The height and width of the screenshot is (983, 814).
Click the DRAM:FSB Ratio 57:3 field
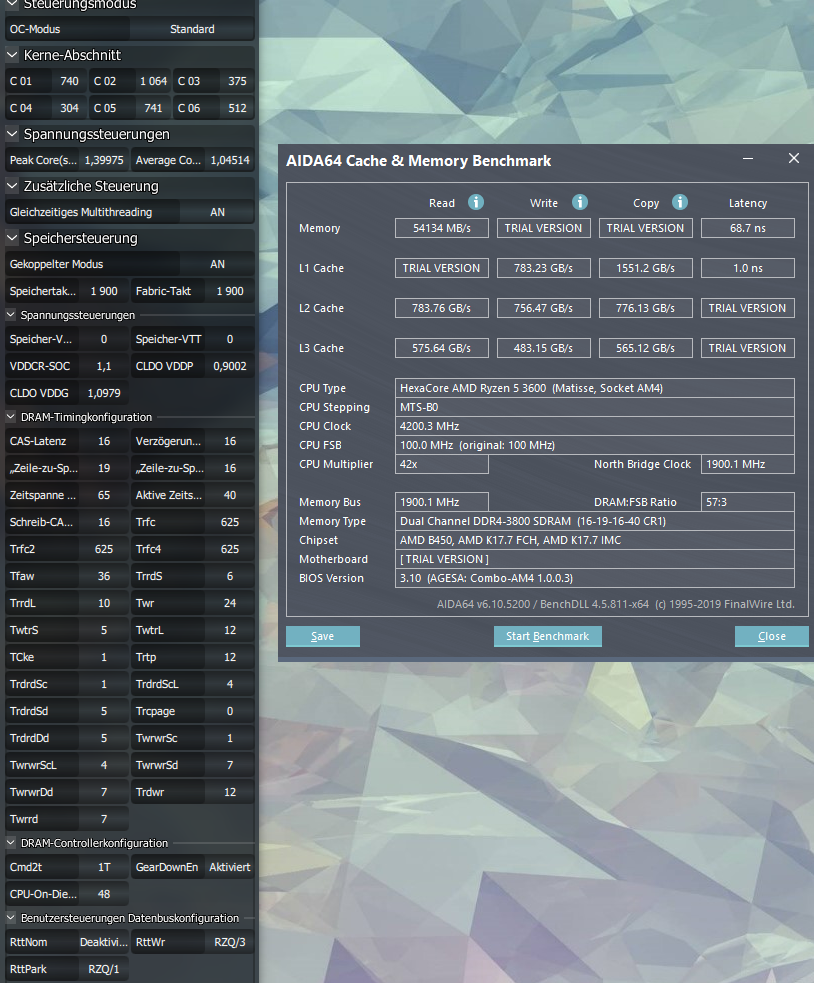click(748, 502)
